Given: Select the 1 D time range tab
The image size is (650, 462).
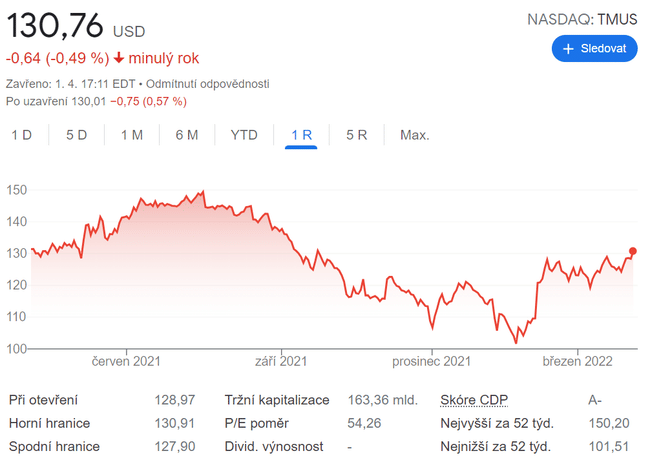Looking at the screenshot, I should [22, 135].
